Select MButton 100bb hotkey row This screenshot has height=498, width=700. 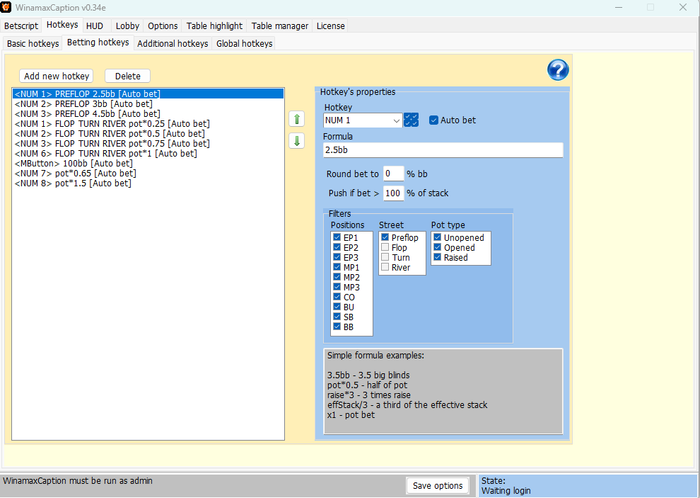(x=148, y=163)
